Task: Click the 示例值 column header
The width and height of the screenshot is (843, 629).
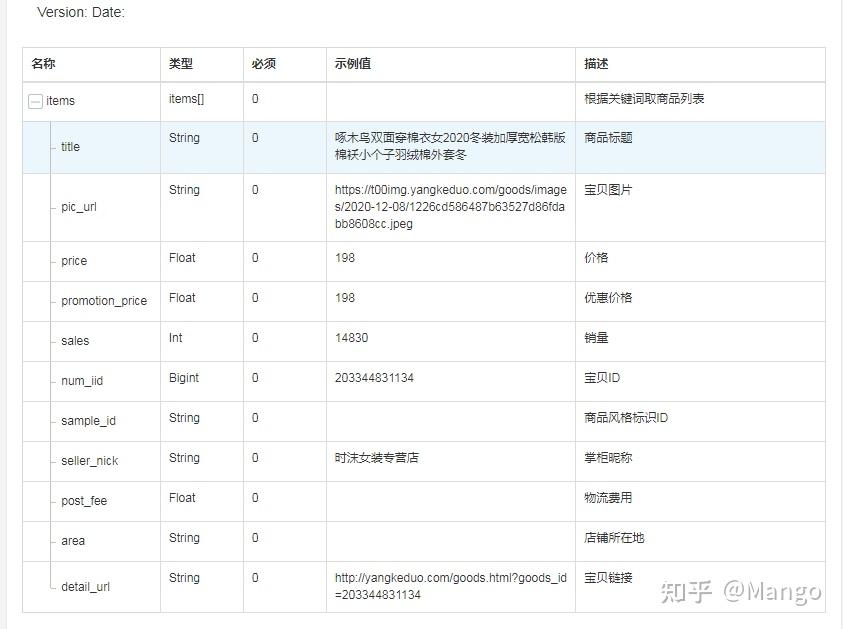Action: tap(352, 63)
